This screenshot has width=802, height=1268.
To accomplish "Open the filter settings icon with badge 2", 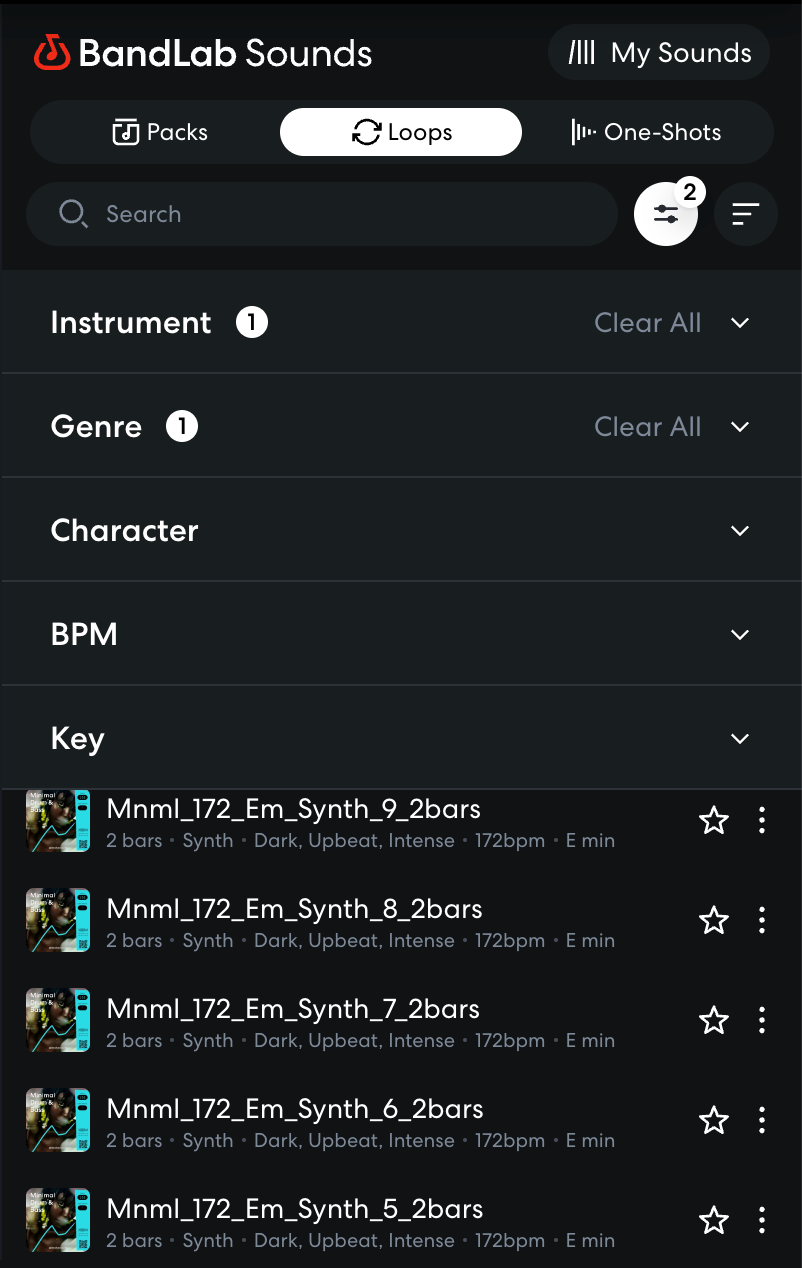I will click(x=666, y=213).
